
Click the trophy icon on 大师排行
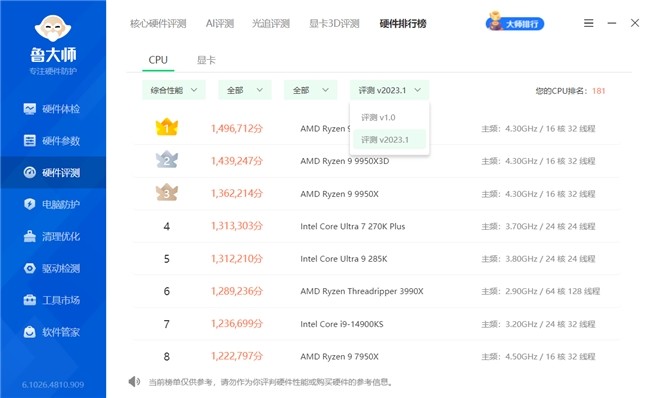(x=495, y=22)
